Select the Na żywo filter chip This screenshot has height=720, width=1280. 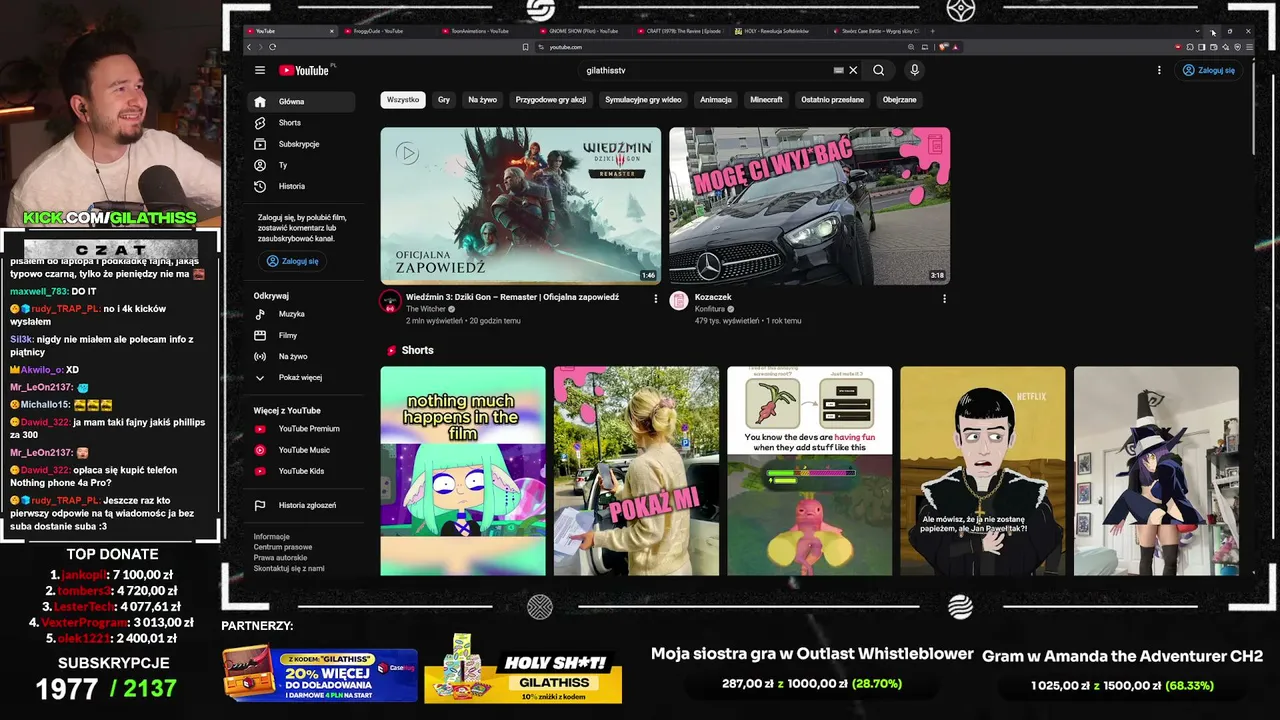pyautogui.click(x=482, y=100)
